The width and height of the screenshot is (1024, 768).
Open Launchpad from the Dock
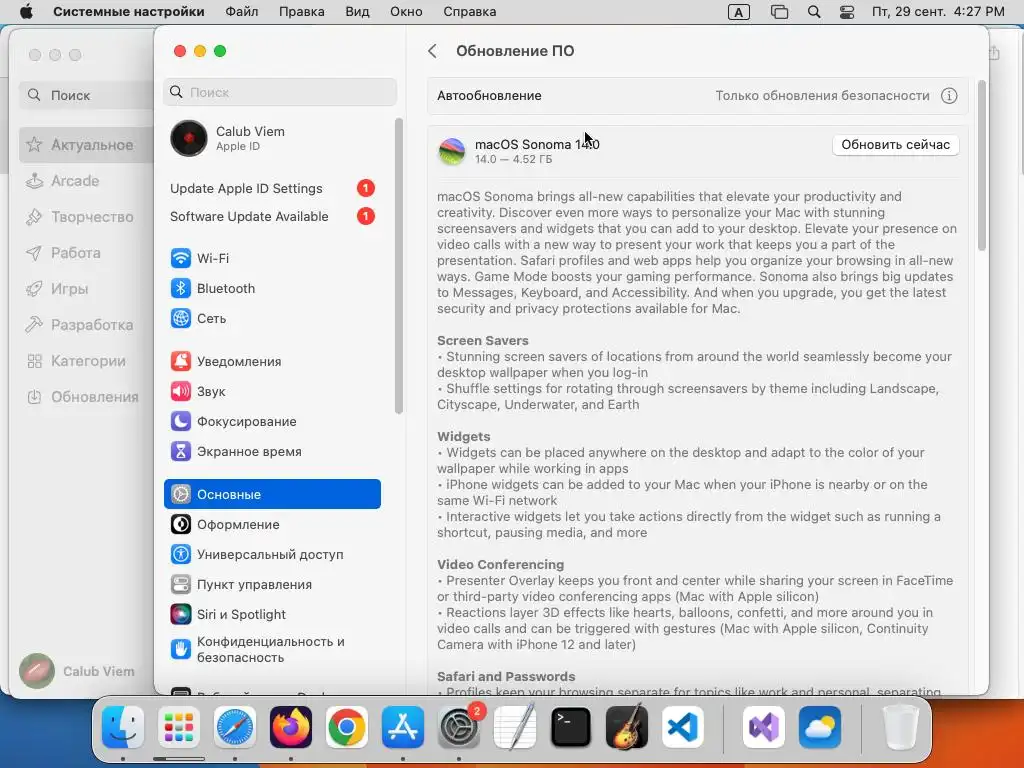click(179, 727)
